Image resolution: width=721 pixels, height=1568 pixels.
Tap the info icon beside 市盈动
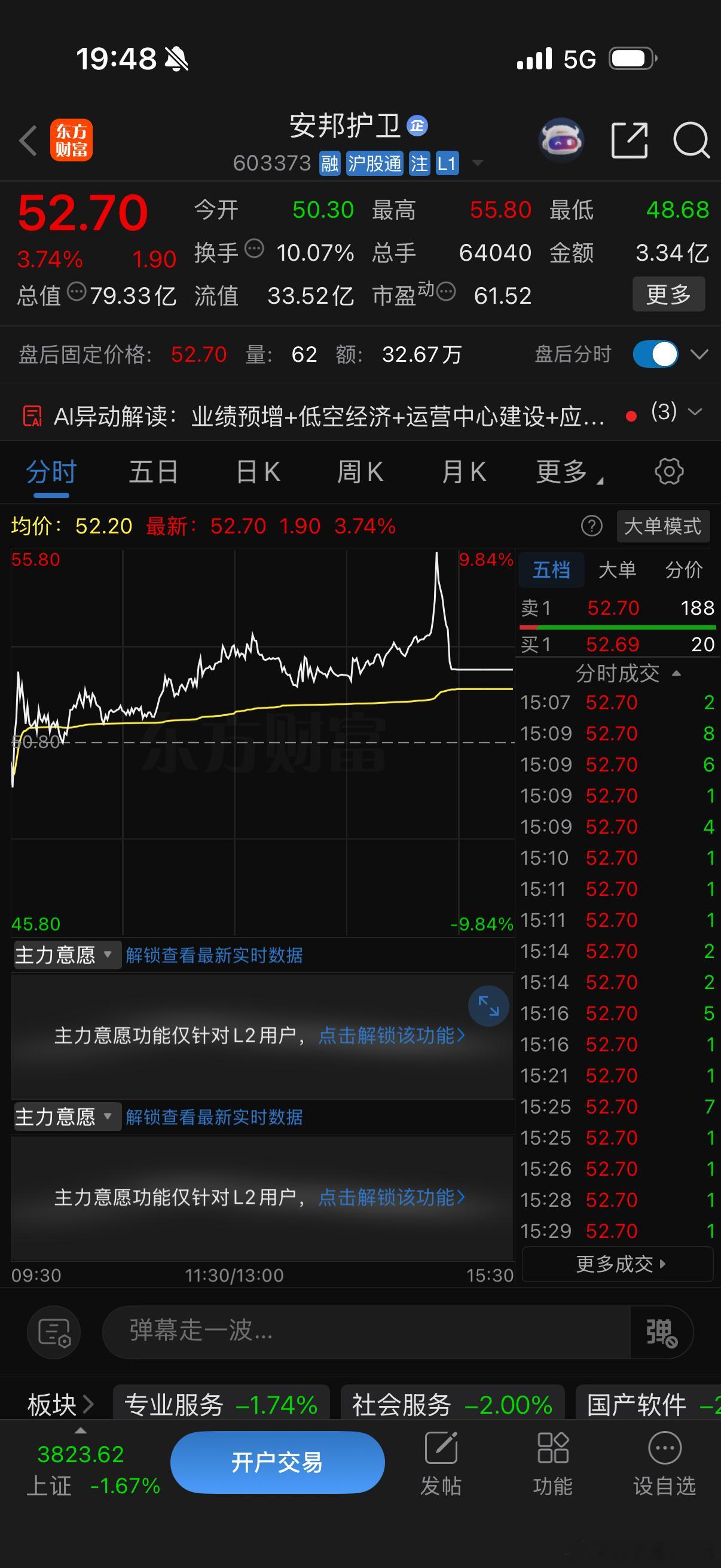click(x=446, y=292)
